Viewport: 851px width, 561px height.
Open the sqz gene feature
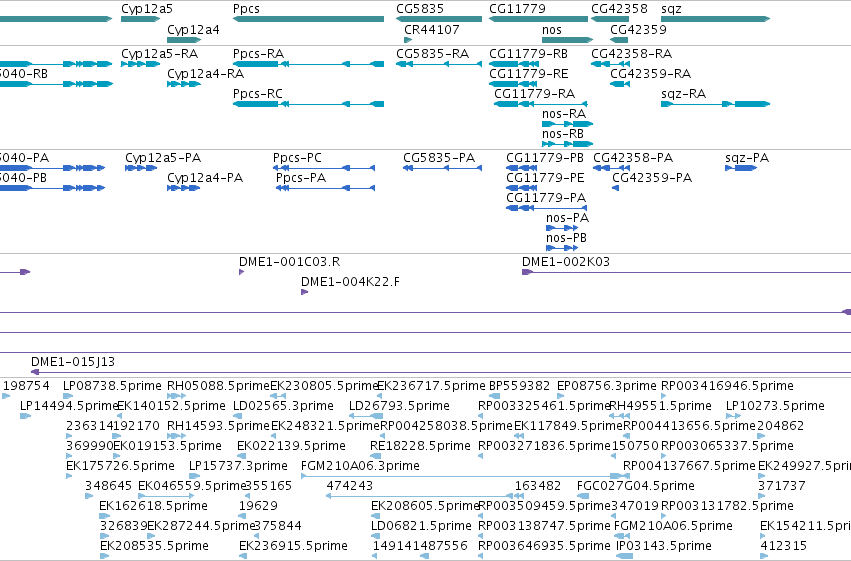click(715, 19)
